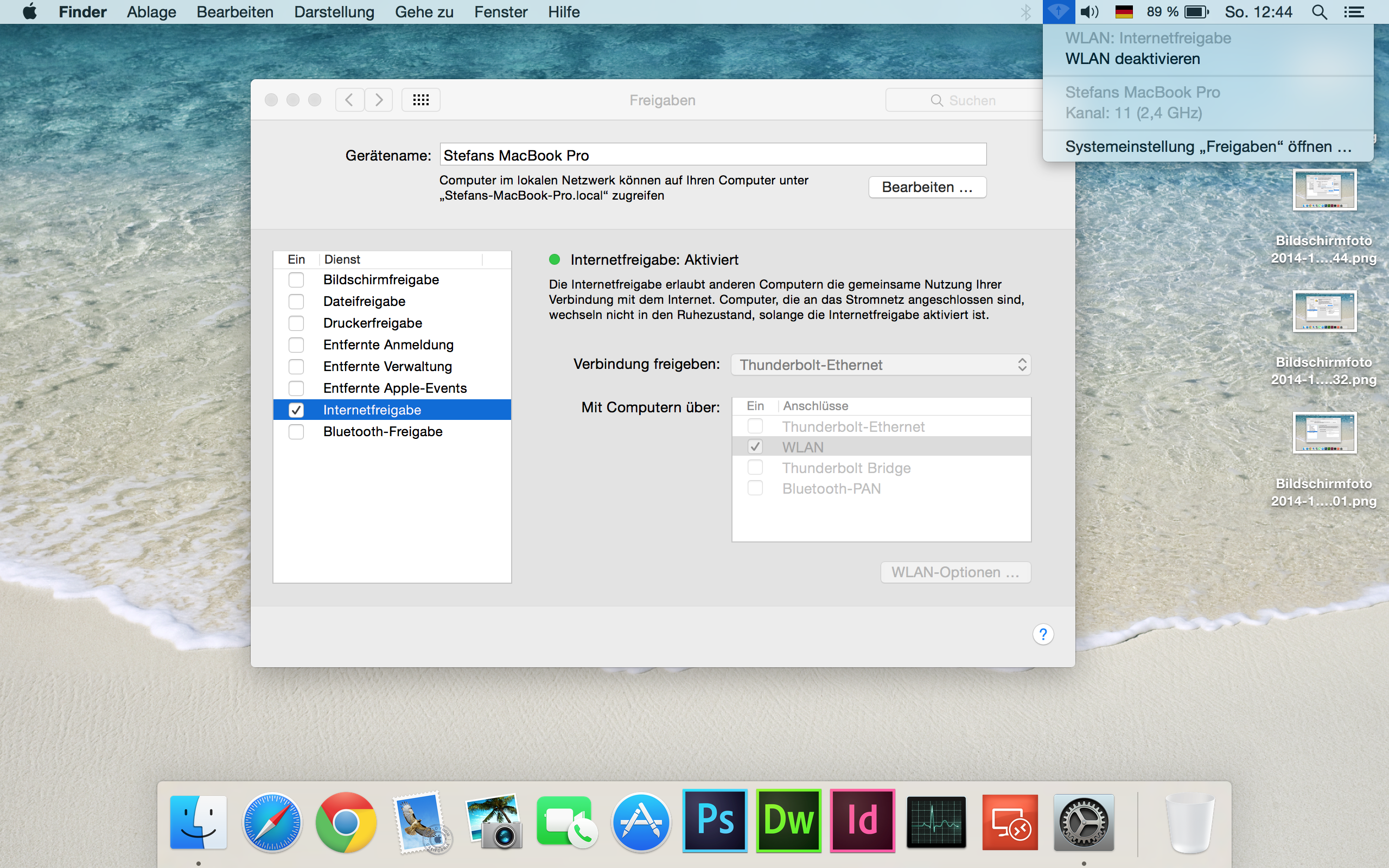Click the Gerätename text field
Viewport: 1389px width, 868px height.
coord(713,155)
